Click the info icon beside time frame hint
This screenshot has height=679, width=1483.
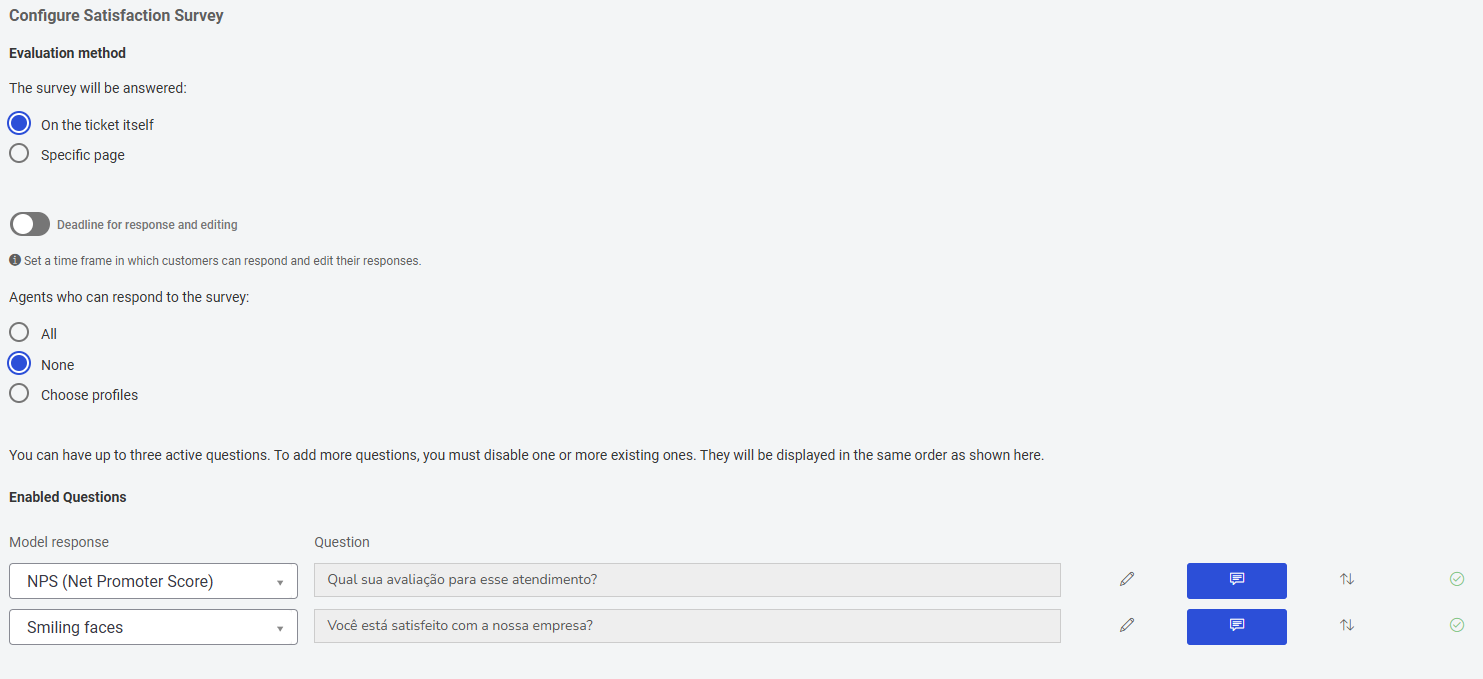[x=15, y=260]
